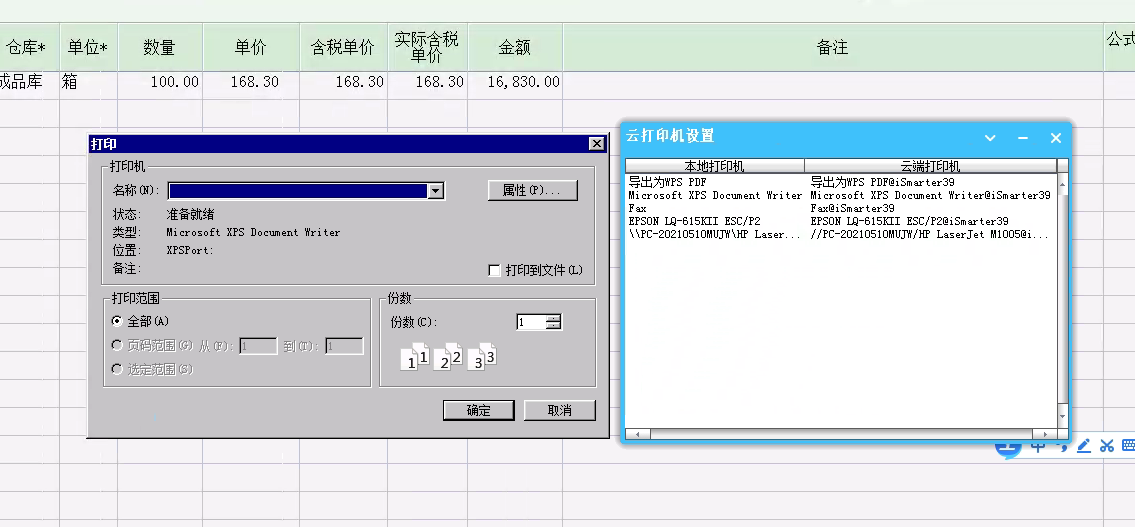
Task: Select local printer EPSON LQ-615KII ESC/P2
Action: 694,222
